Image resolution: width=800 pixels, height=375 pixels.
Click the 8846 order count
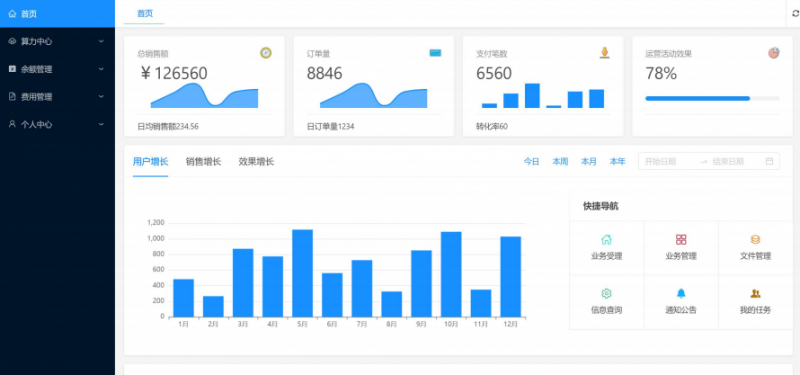[324, 73]
